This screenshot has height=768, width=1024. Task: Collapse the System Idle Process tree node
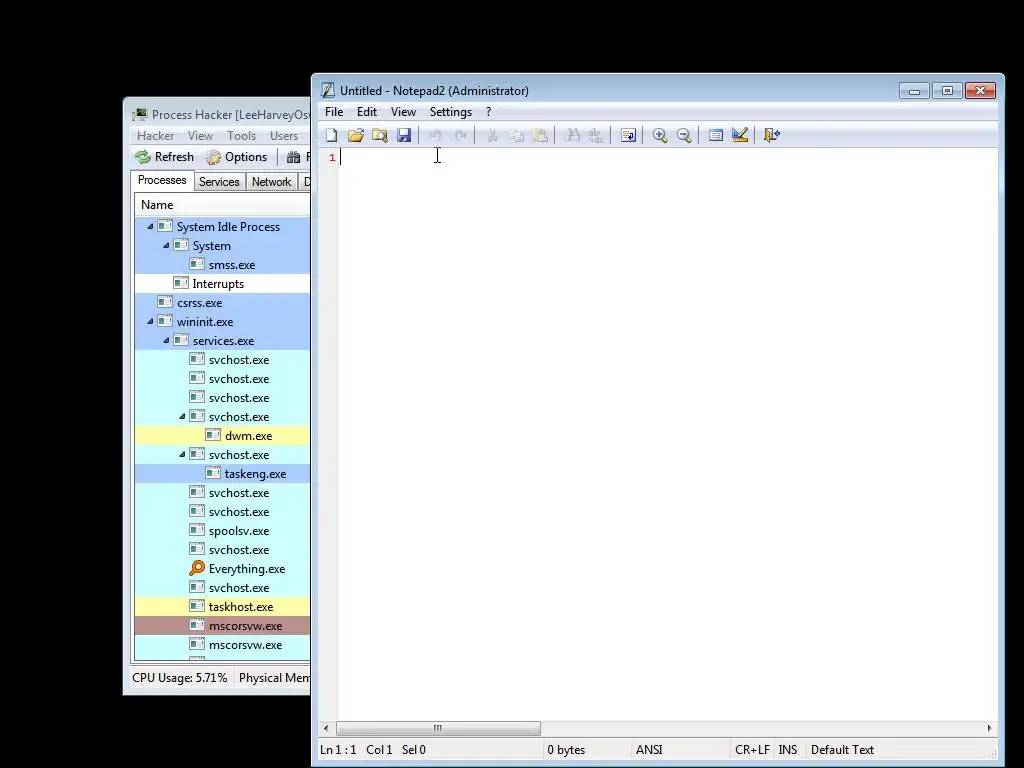150,227
